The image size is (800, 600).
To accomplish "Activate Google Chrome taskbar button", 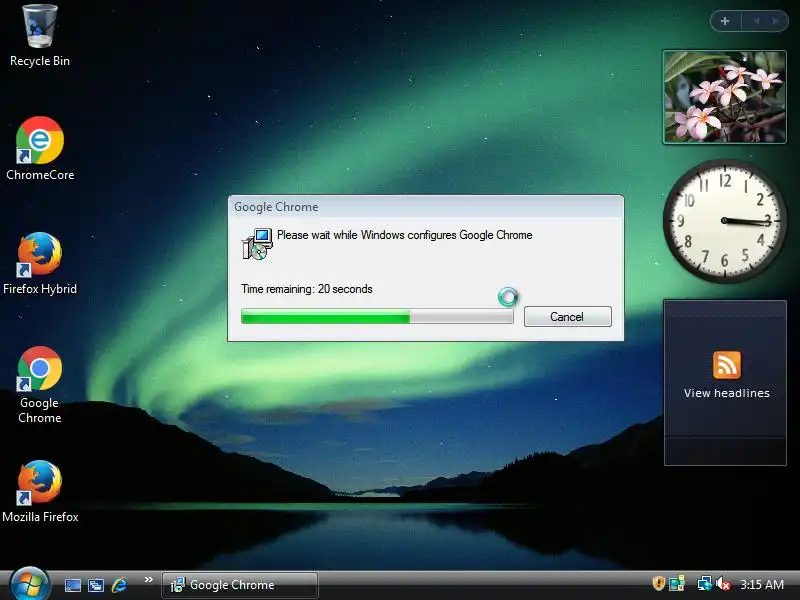I will pos(240,585).
